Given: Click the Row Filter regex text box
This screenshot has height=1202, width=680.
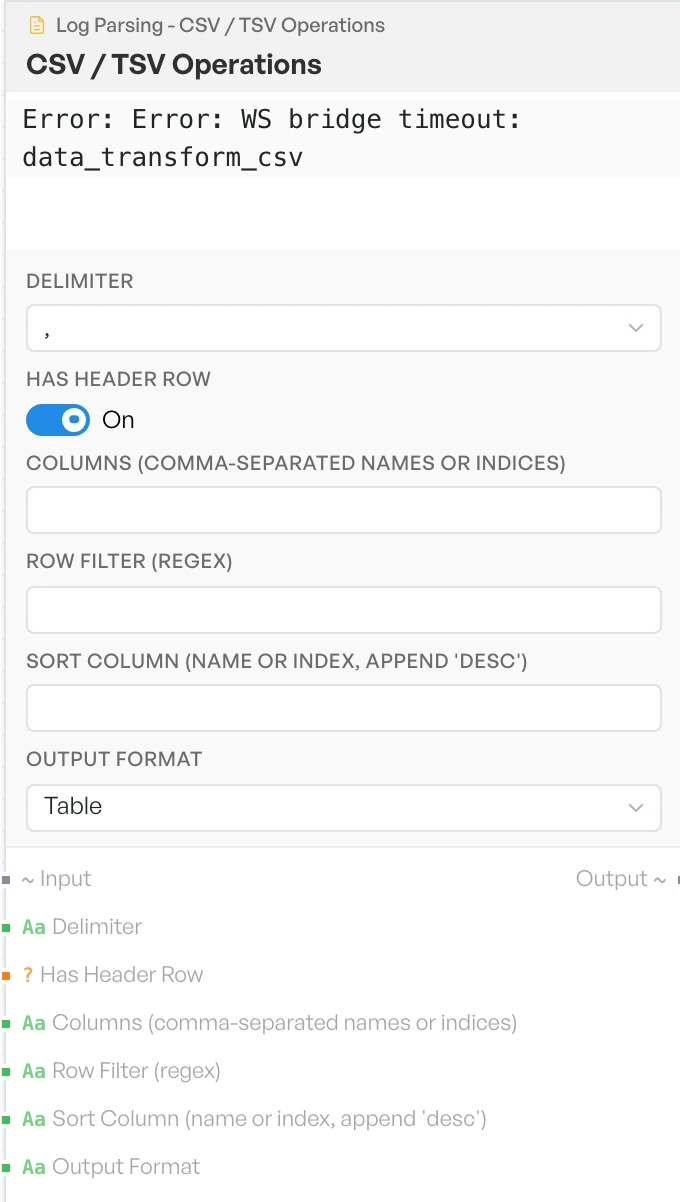Looking at the screenshot, I should point(344,610).
